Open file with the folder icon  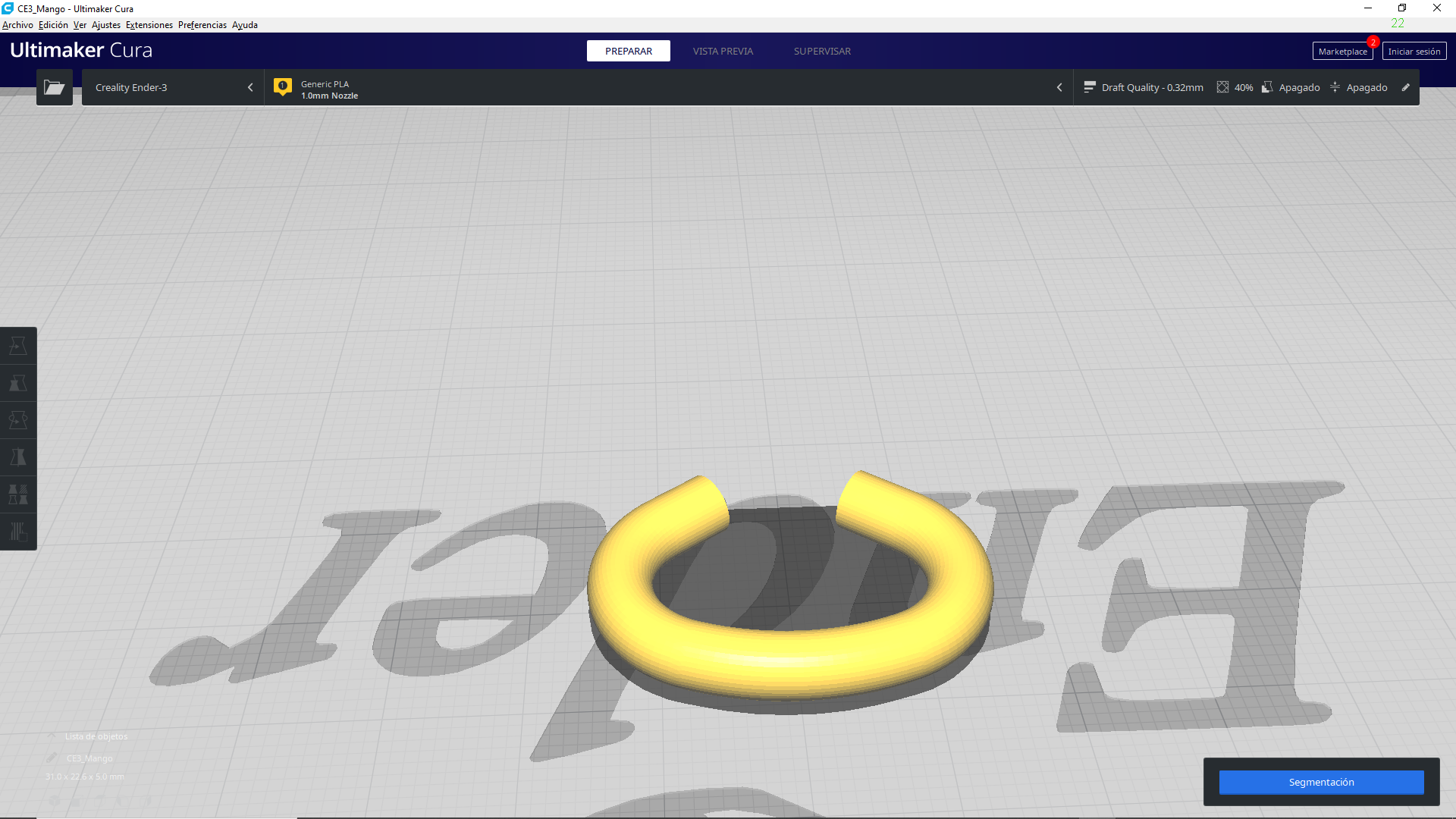click(54, 87)
